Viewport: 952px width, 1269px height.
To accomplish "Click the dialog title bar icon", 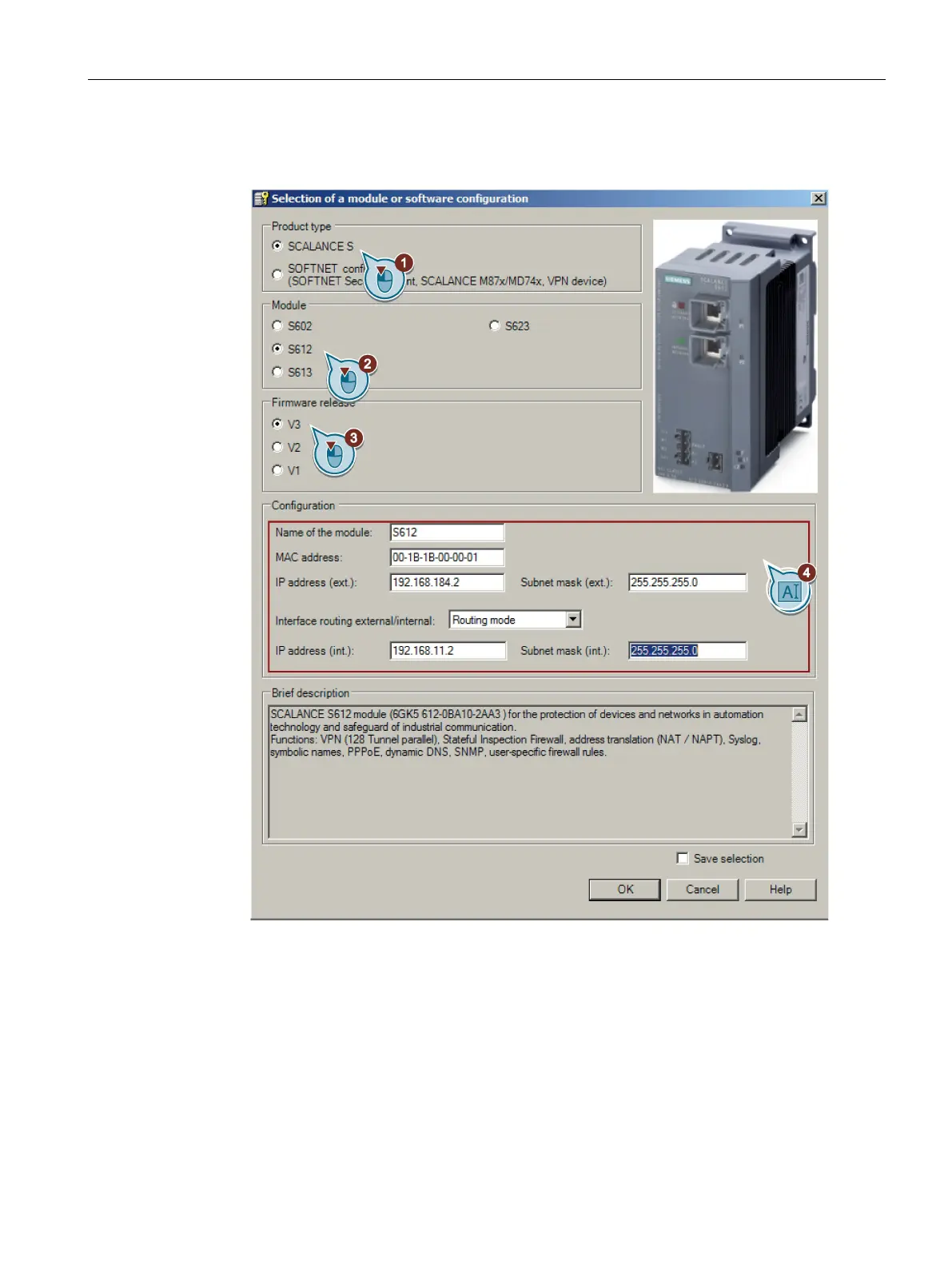I will point(261,198).
